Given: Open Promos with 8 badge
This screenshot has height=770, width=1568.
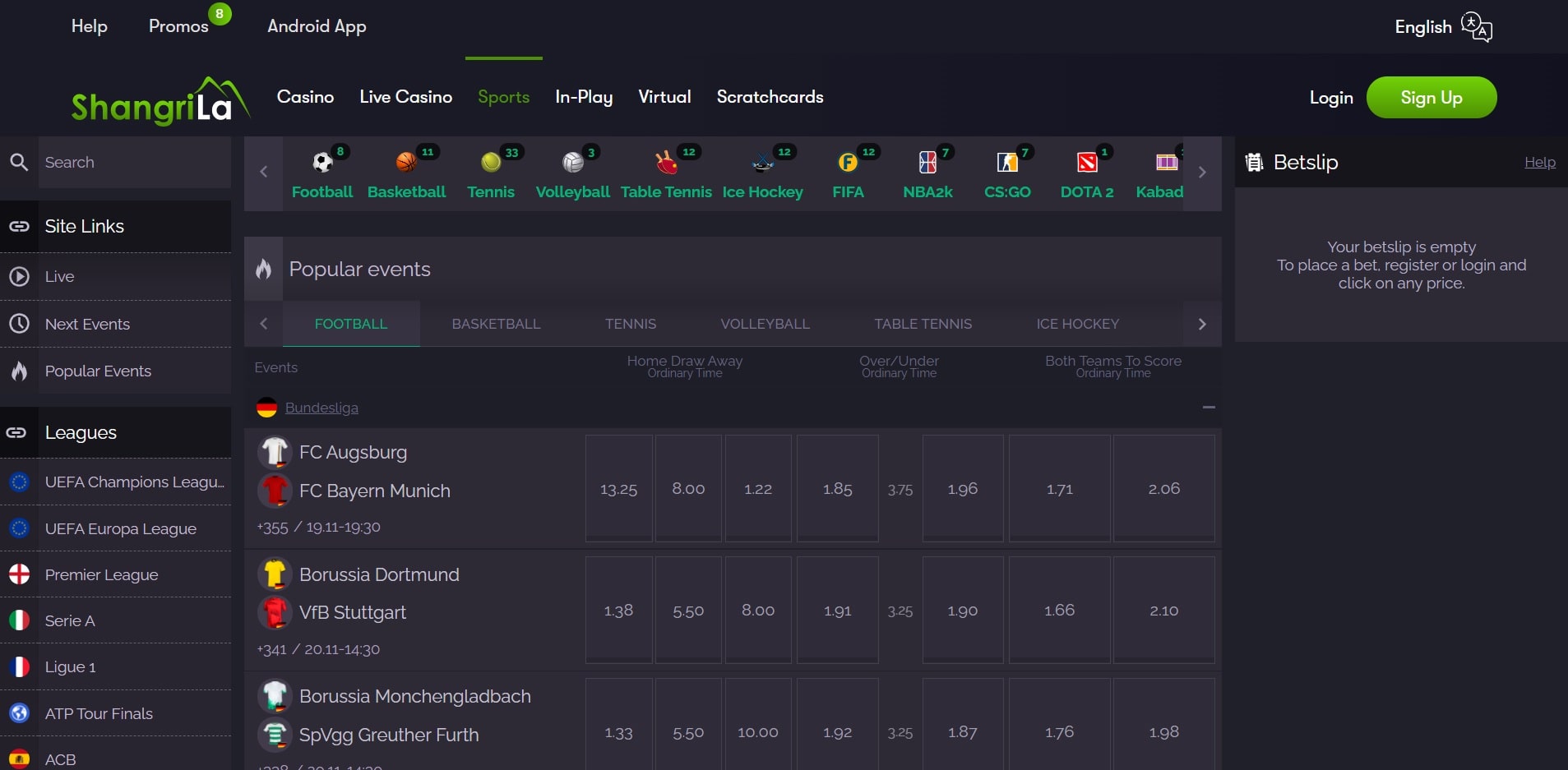Looking at the screenshot, I should tap(178, 26).
